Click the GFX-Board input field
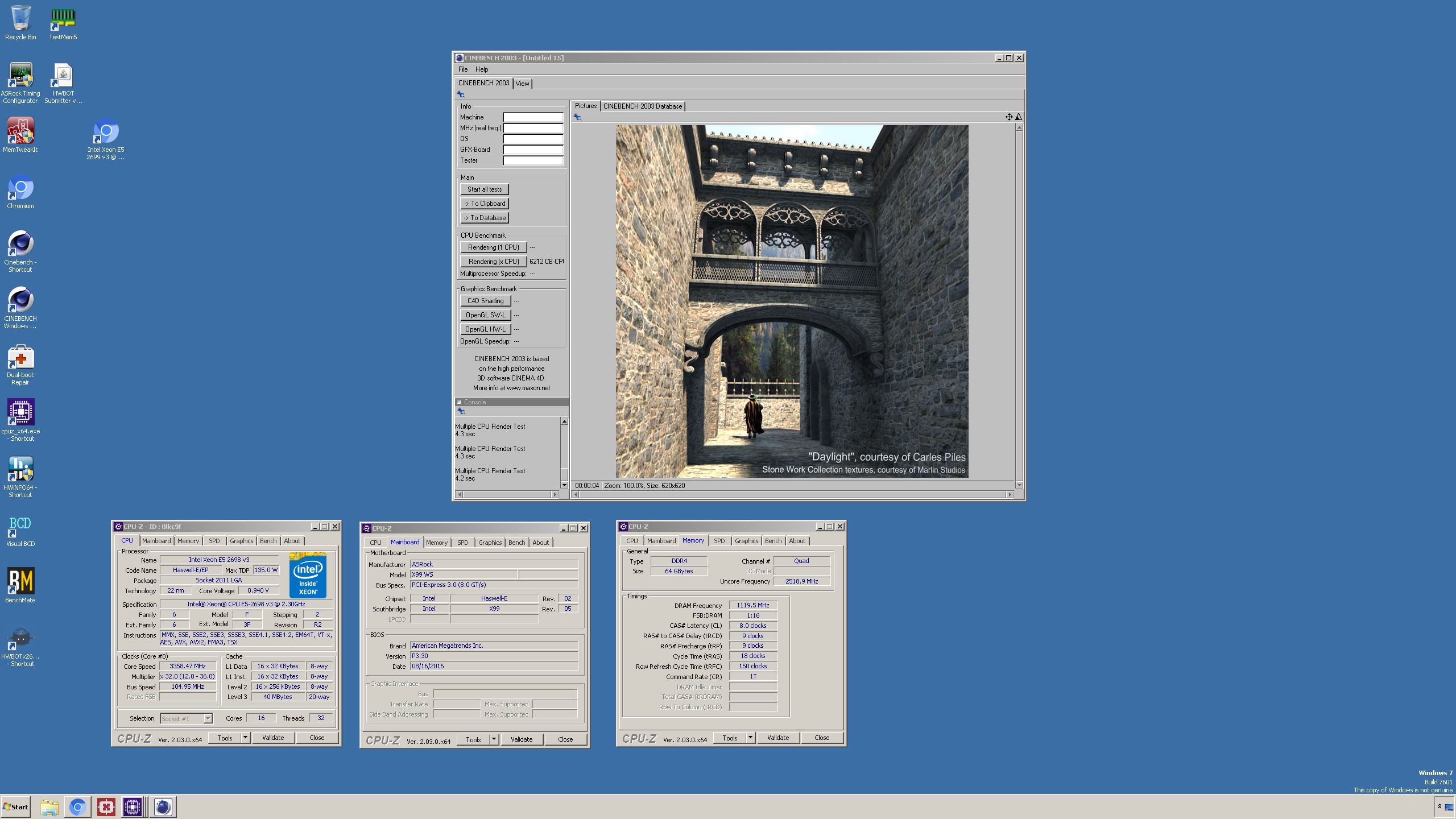The image size is (1456, 819). click(533, 150)
